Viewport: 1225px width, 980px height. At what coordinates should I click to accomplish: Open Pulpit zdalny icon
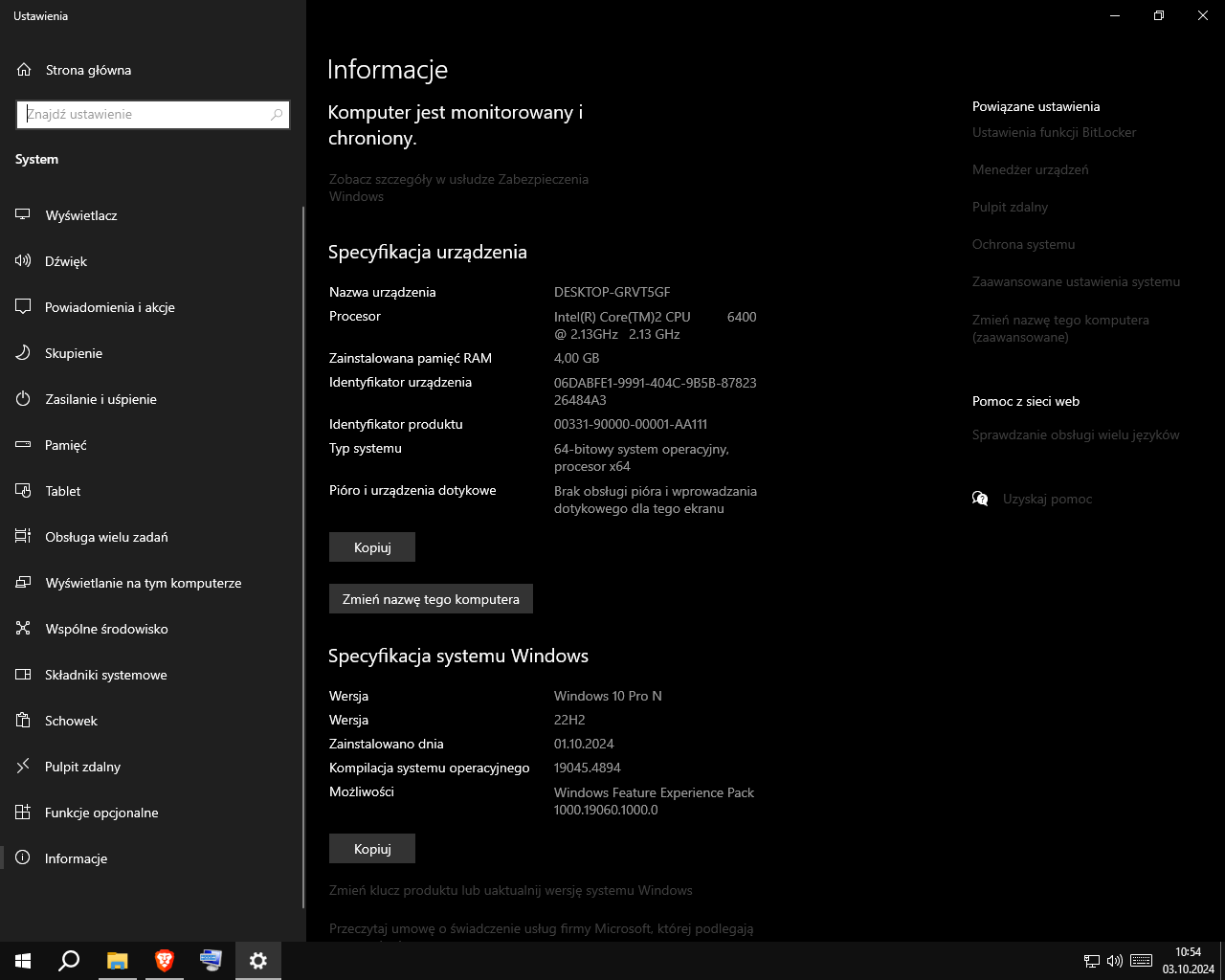pos(23,767)
